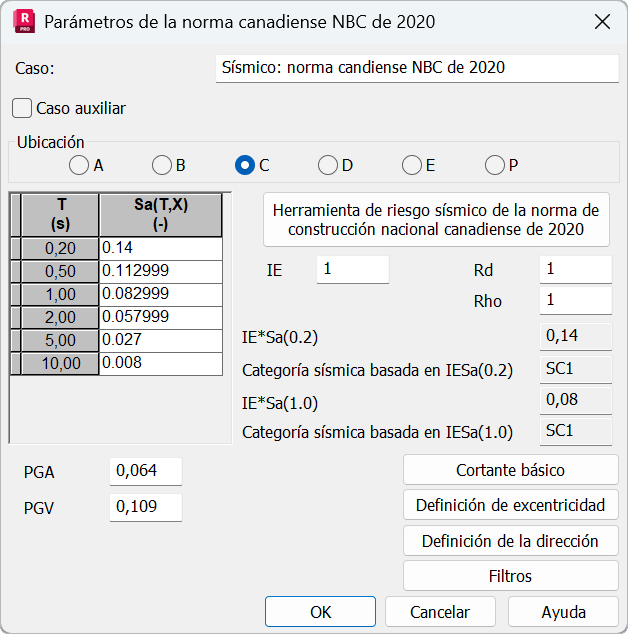The image size is (628, 634).
Task: Open the Cortante básico settings
Action: click(x=510, y=470)
